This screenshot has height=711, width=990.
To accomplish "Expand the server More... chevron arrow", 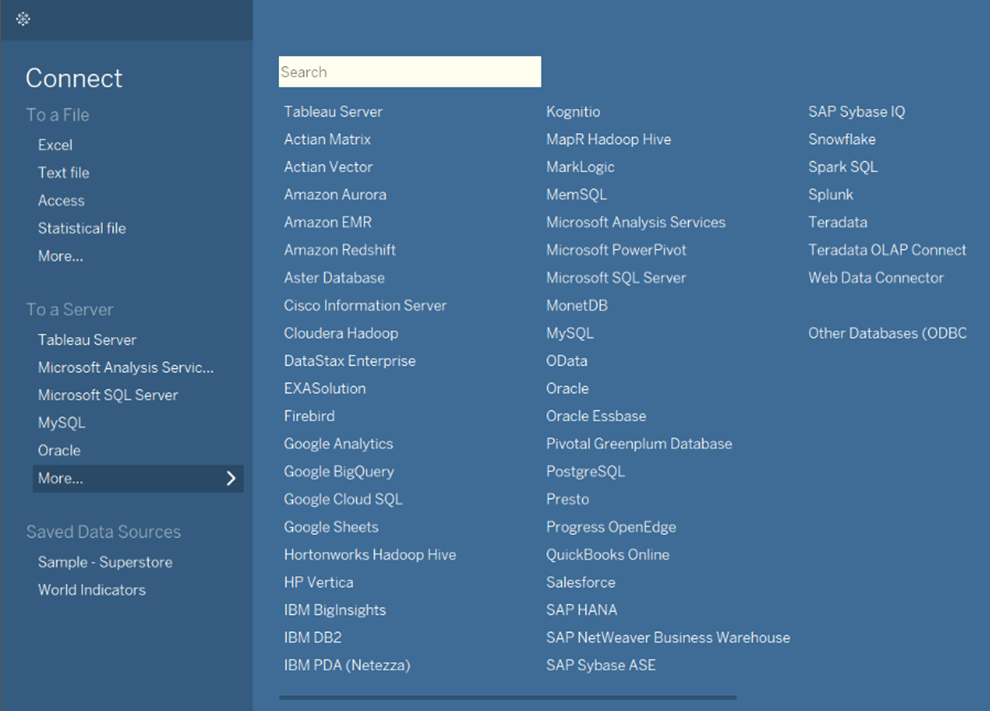I will click(231, 479).
